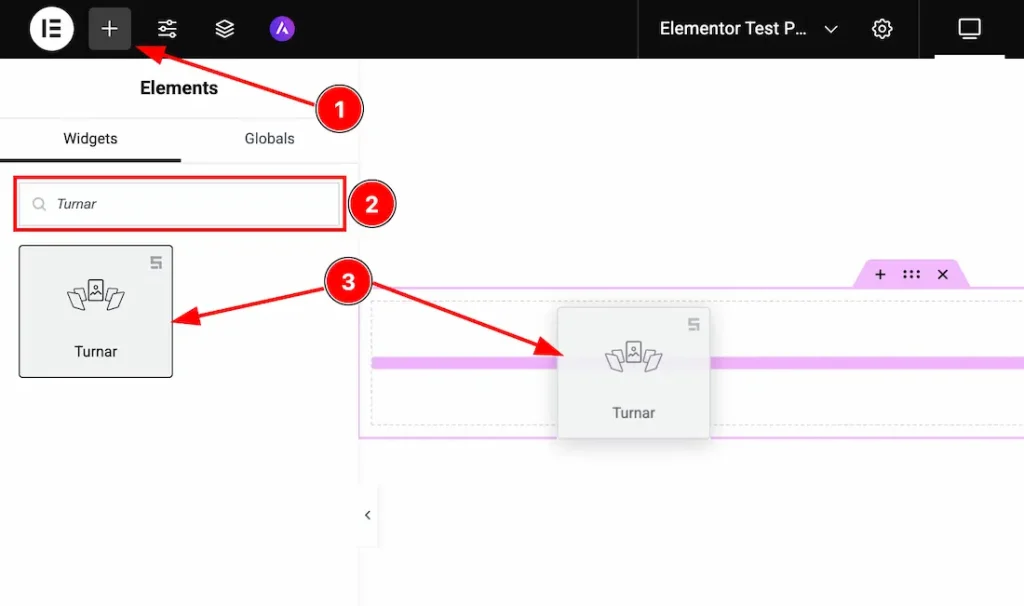Switch to the Widgets tab
Image resolution: width=1024 pixels, height=606 pixels.
click(91, 139)
